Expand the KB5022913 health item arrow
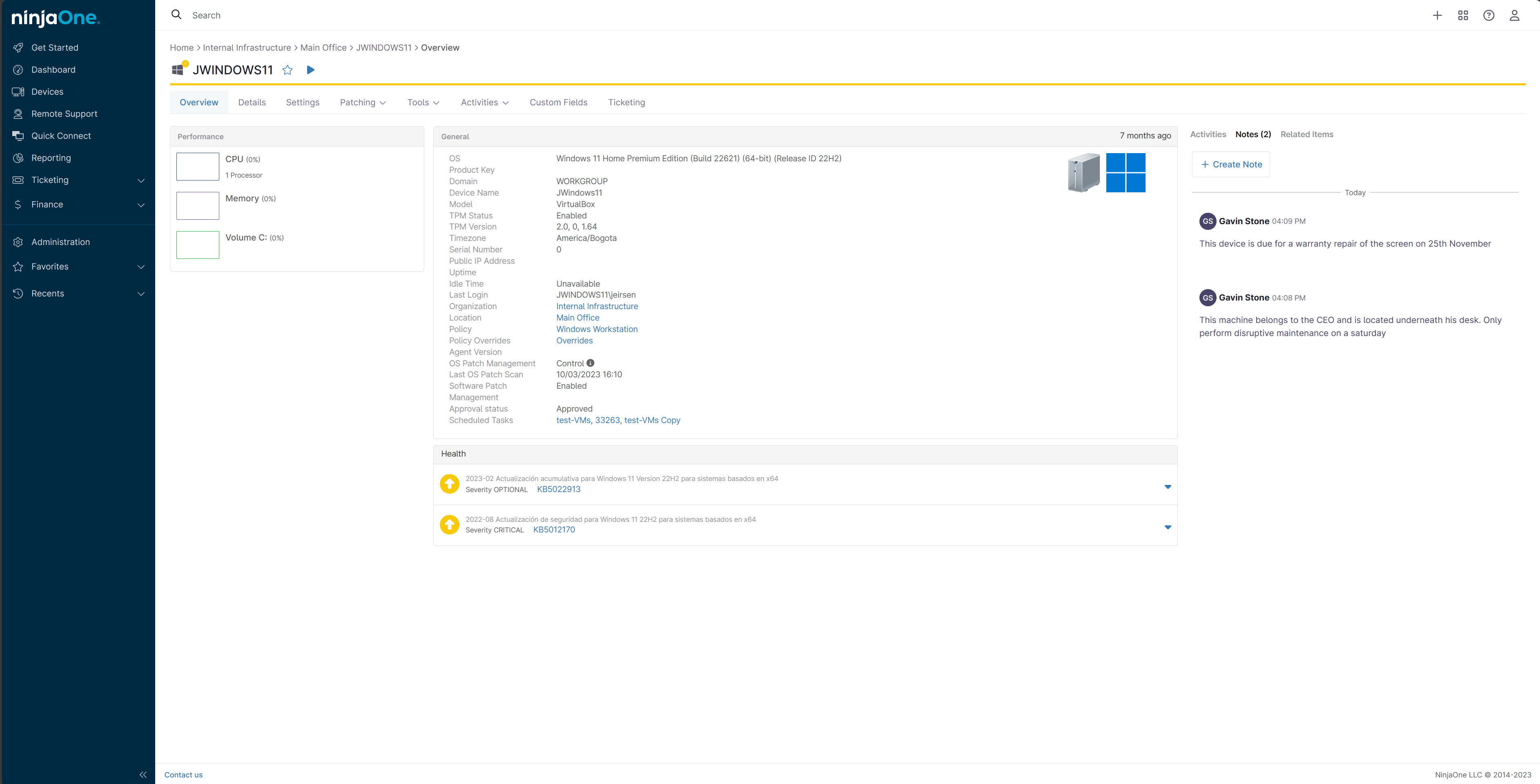Viewport: 1540px width, 784px height. [1168, 486]
